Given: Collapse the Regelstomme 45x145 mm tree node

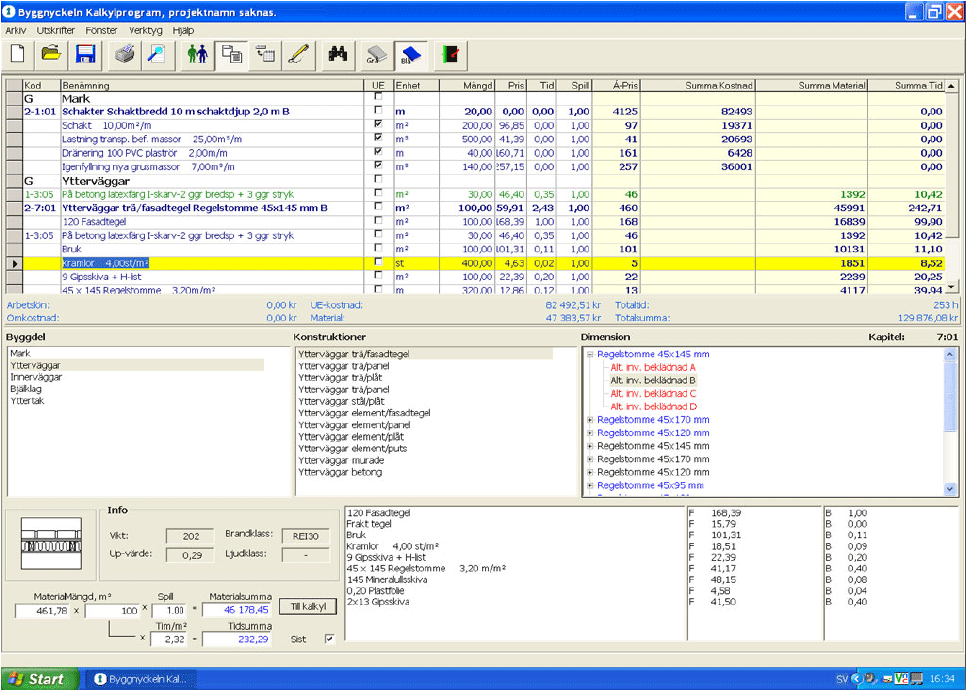Looking at the screenshot, I should point(590,355).
